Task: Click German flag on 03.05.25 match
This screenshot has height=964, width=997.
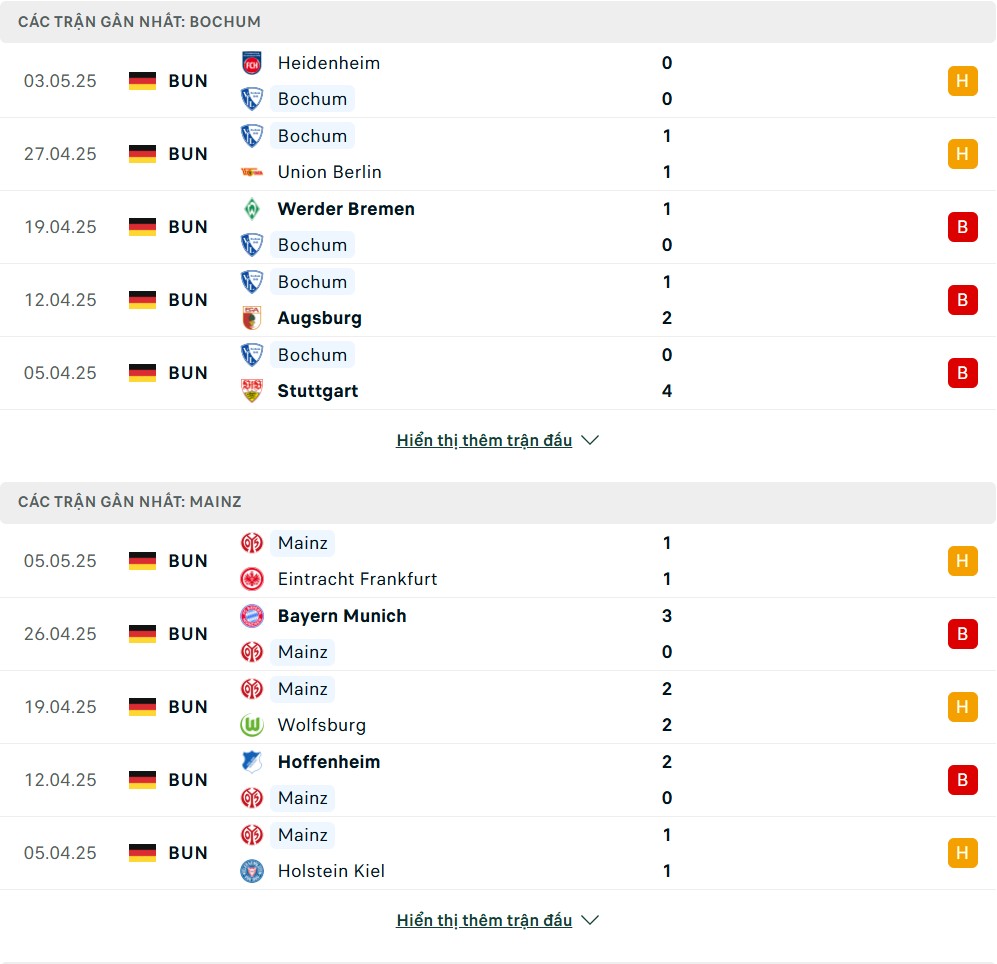Action: tap(142, 81)
